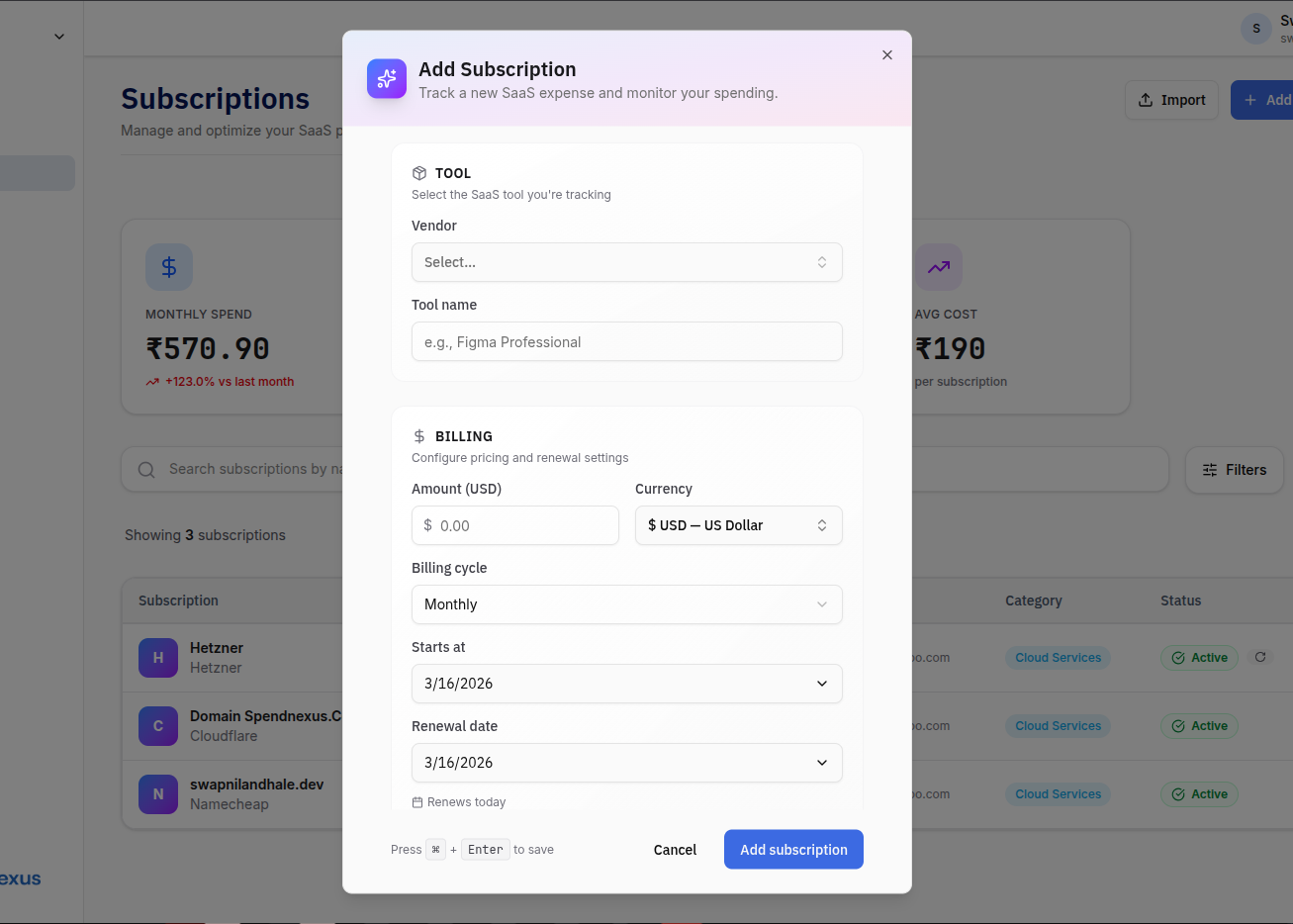Click the sliders icon on the Filters button
Screen dimensions: 1293x924
click(x=1209, y=470)
